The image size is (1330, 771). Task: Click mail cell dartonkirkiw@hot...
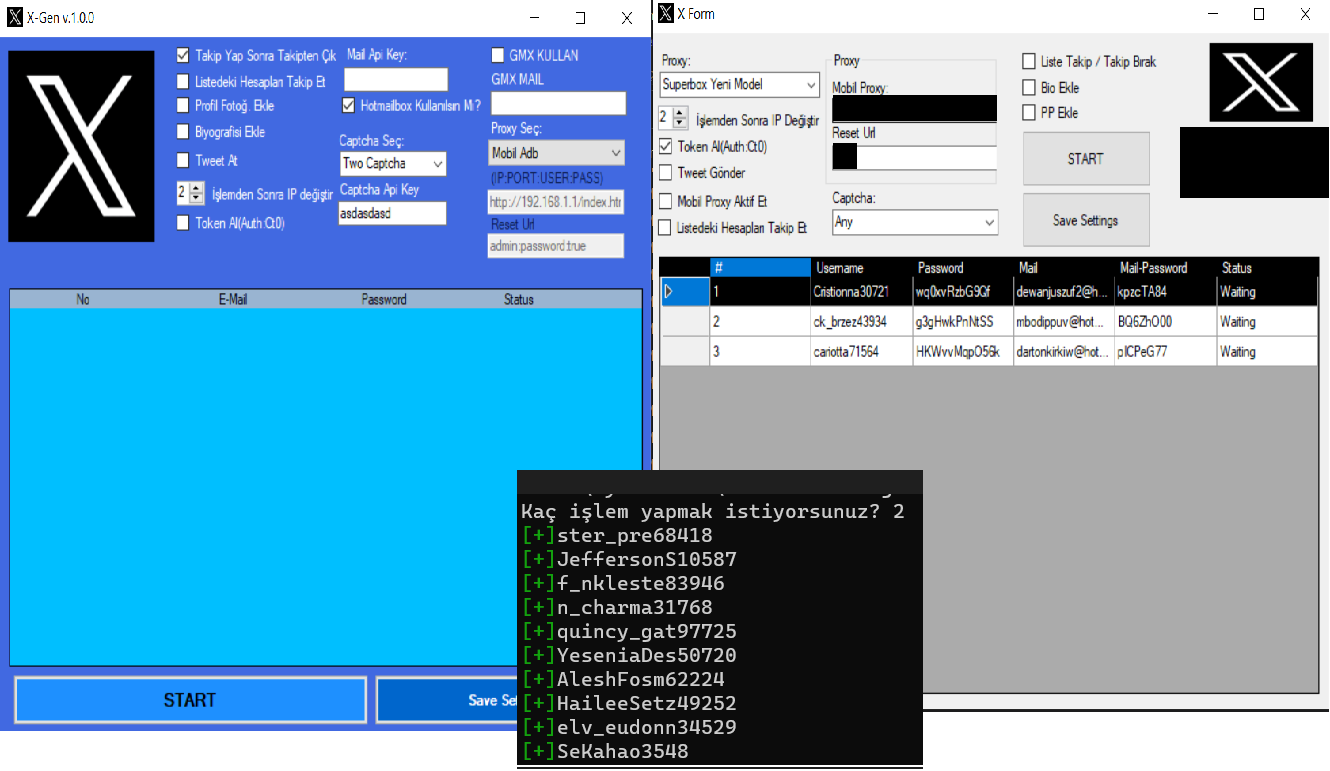(1064, 352)
